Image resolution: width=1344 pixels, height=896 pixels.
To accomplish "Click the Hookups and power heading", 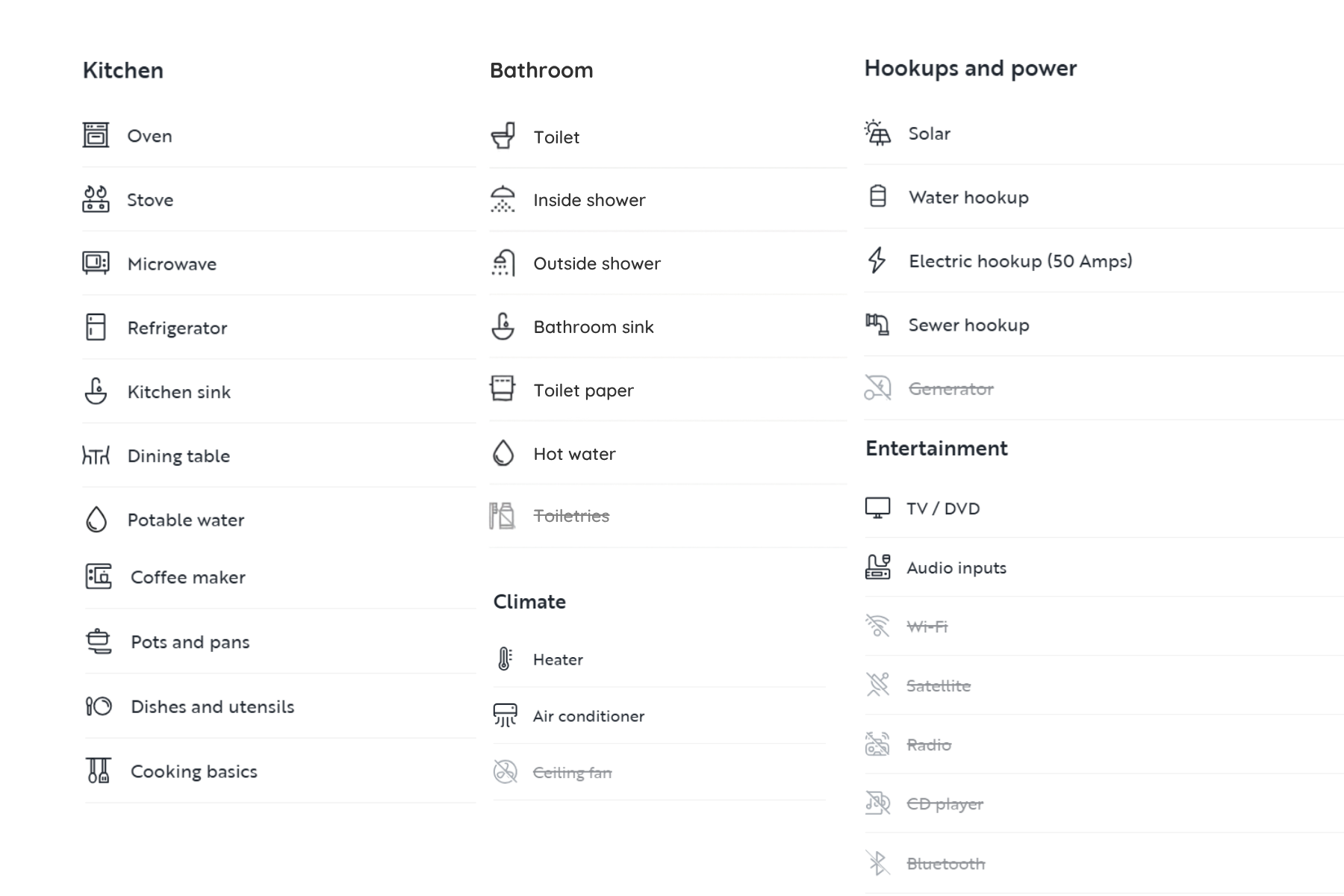I will tap(971, 68).
